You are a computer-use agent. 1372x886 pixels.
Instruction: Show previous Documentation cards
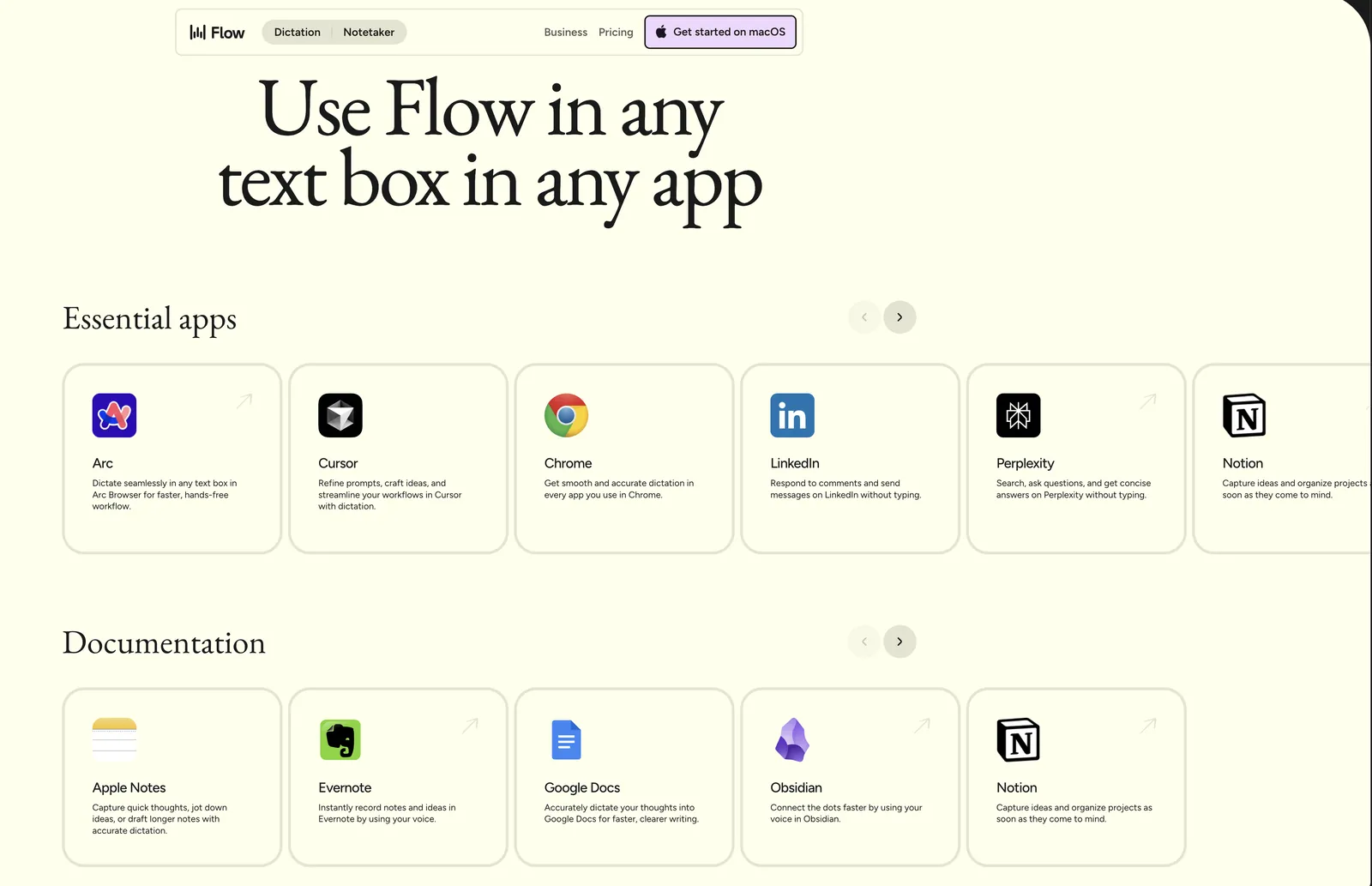[x=864, y=642]
